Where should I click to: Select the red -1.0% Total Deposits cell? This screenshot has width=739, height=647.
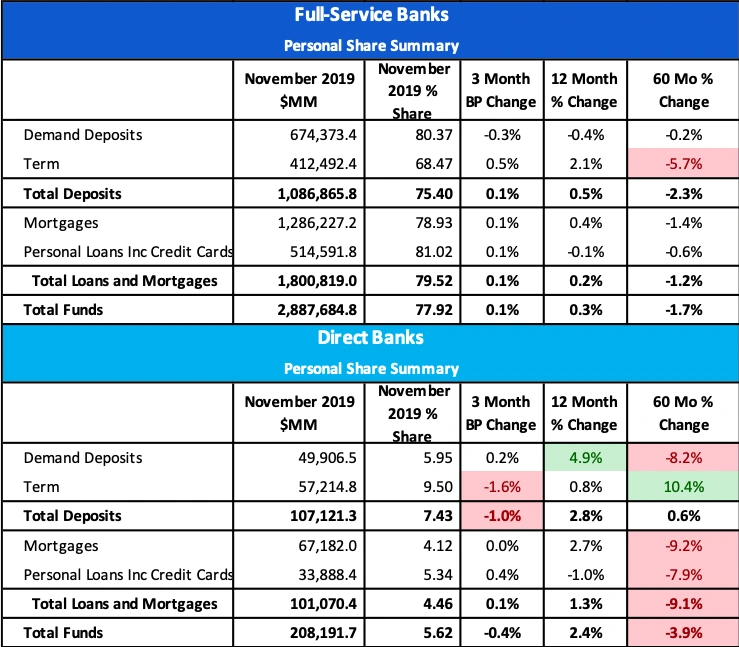click(498, 516)
